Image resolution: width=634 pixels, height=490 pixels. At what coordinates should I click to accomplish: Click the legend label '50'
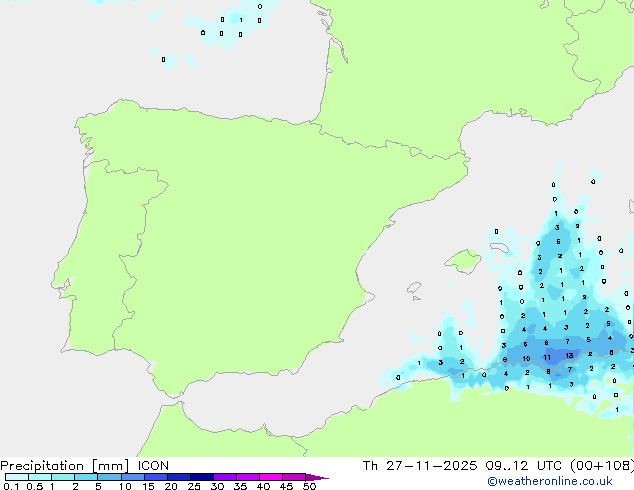(x=309, y=486)
